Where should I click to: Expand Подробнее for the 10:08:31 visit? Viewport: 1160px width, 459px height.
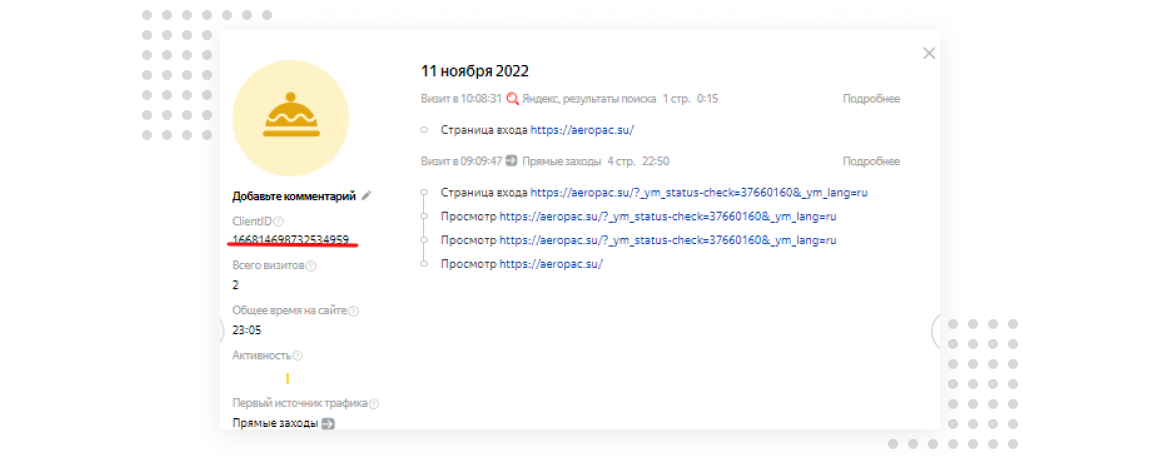(870, 99)
